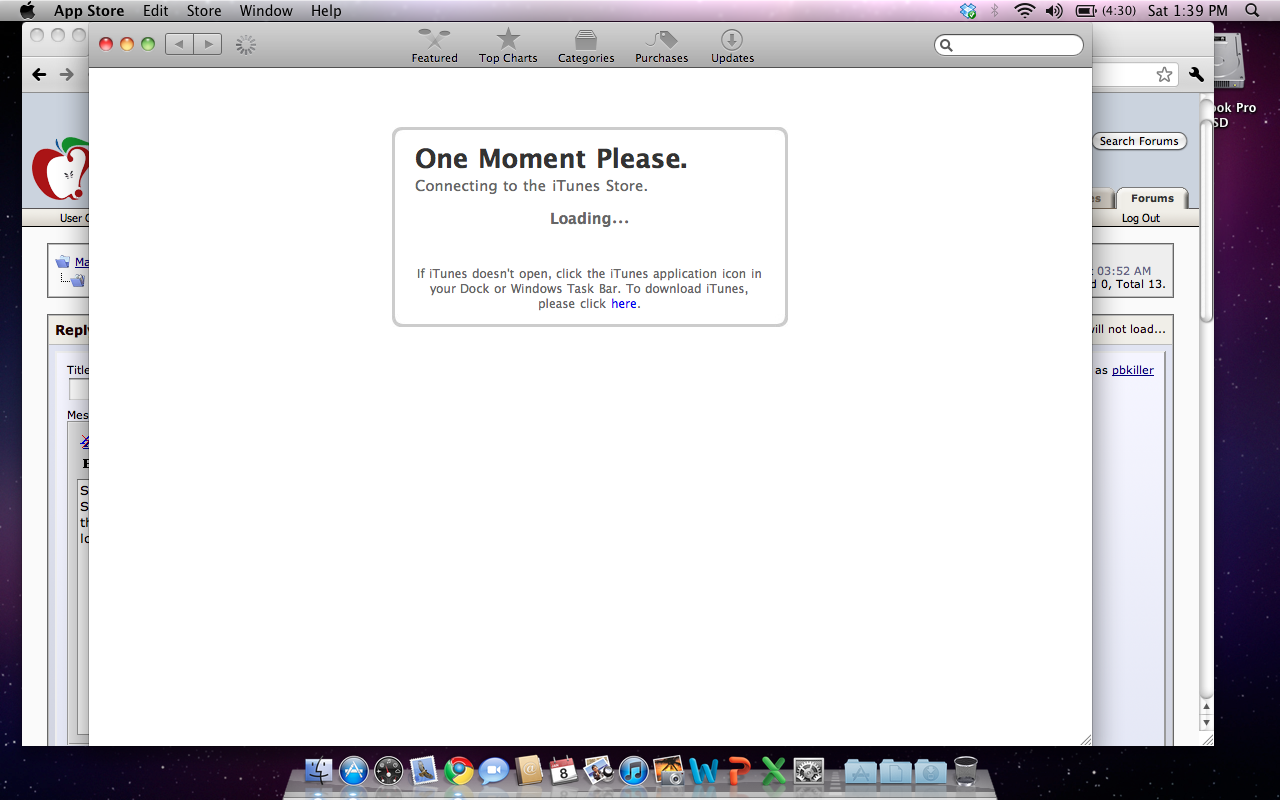Click browser forward arrow in background window
The height and width of the screenshot is (800, 1280).
(67, 74)
